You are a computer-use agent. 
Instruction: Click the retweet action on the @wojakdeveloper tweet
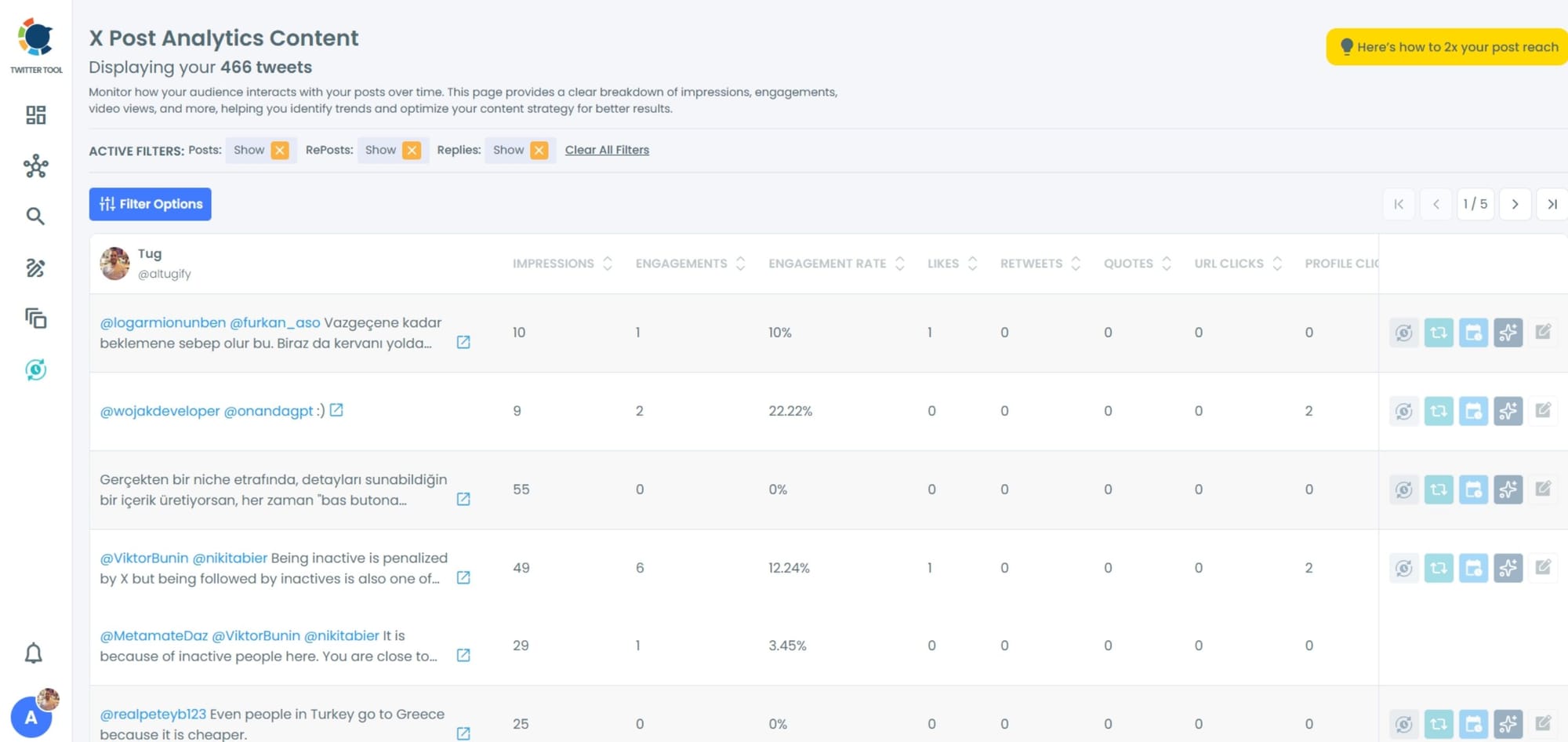[x=1439, y=410]
